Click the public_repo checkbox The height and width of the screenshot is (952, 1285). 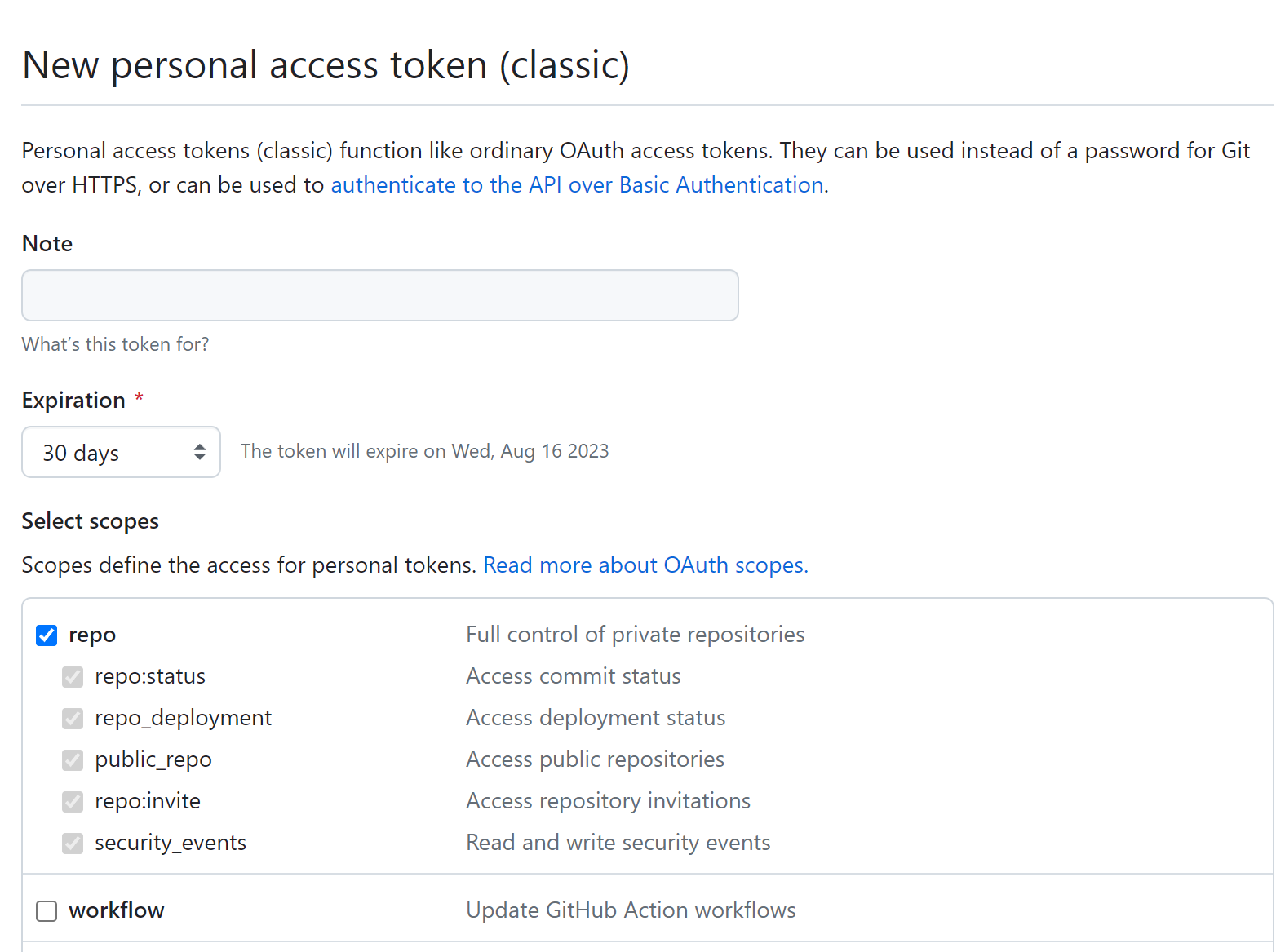point(73,760)
